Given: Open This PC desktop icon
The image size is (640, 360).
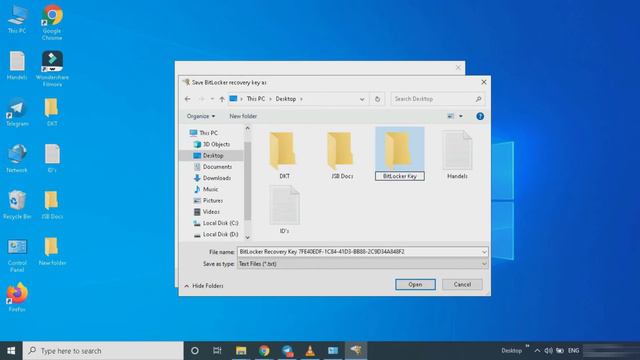Looking at the screenshot, I should (17, 19).
